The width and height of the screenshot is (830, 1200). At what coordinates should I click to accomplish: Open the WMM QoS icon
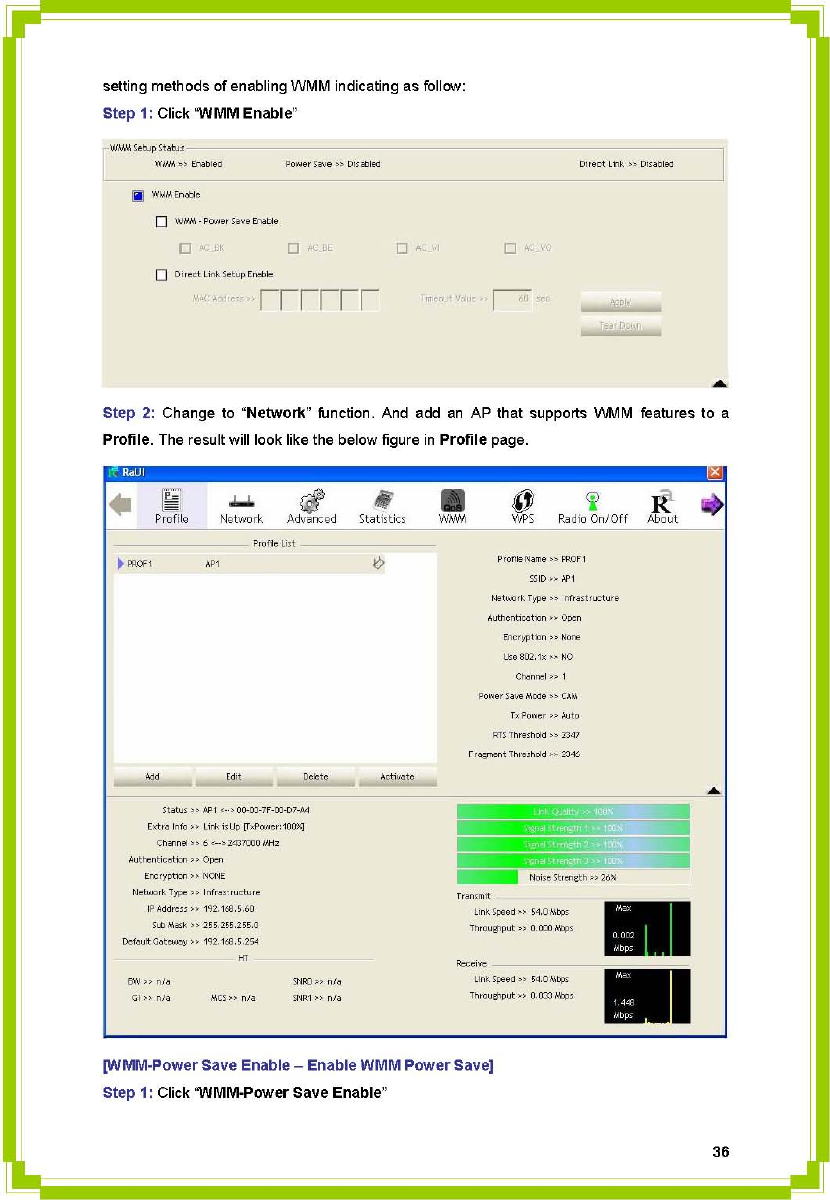[452, 506]
